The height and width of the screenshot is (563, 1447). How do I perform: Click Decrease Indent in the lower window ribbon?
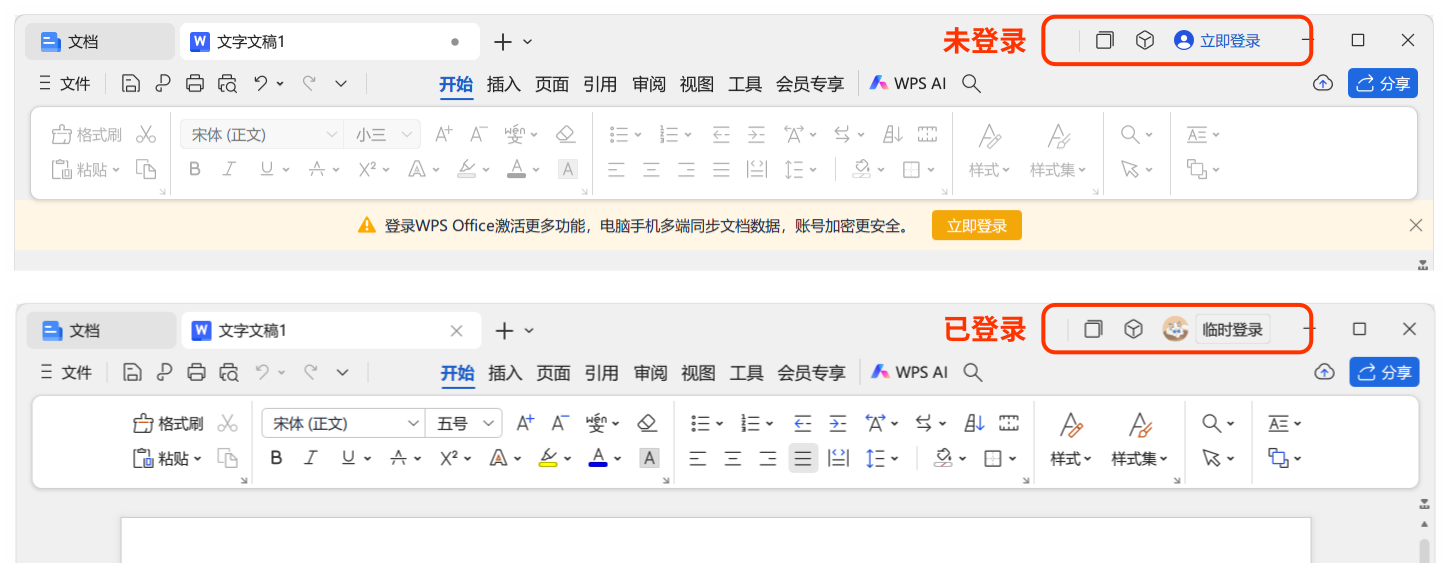point(803,423)
